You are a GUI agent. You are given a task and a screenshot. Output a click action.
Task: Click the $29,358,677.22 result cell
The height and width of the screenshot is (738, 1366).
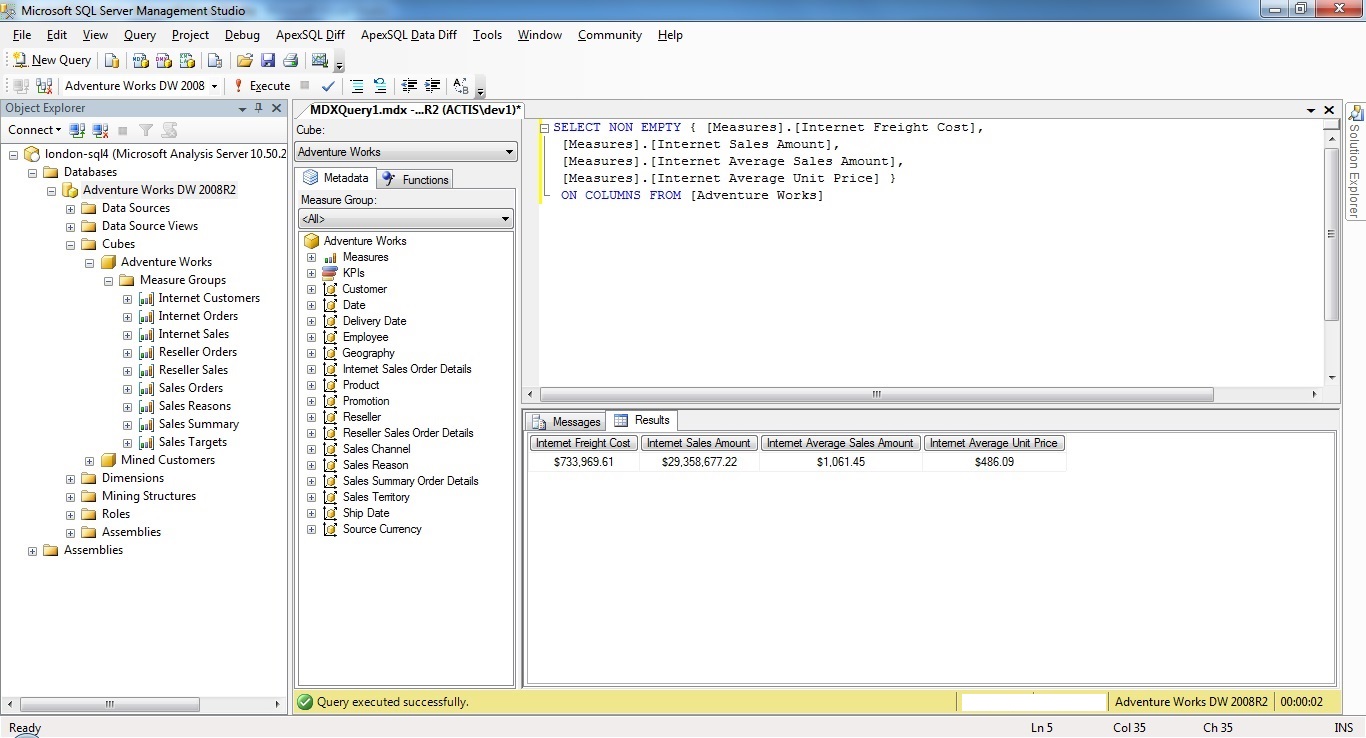[x=699, y=462]
